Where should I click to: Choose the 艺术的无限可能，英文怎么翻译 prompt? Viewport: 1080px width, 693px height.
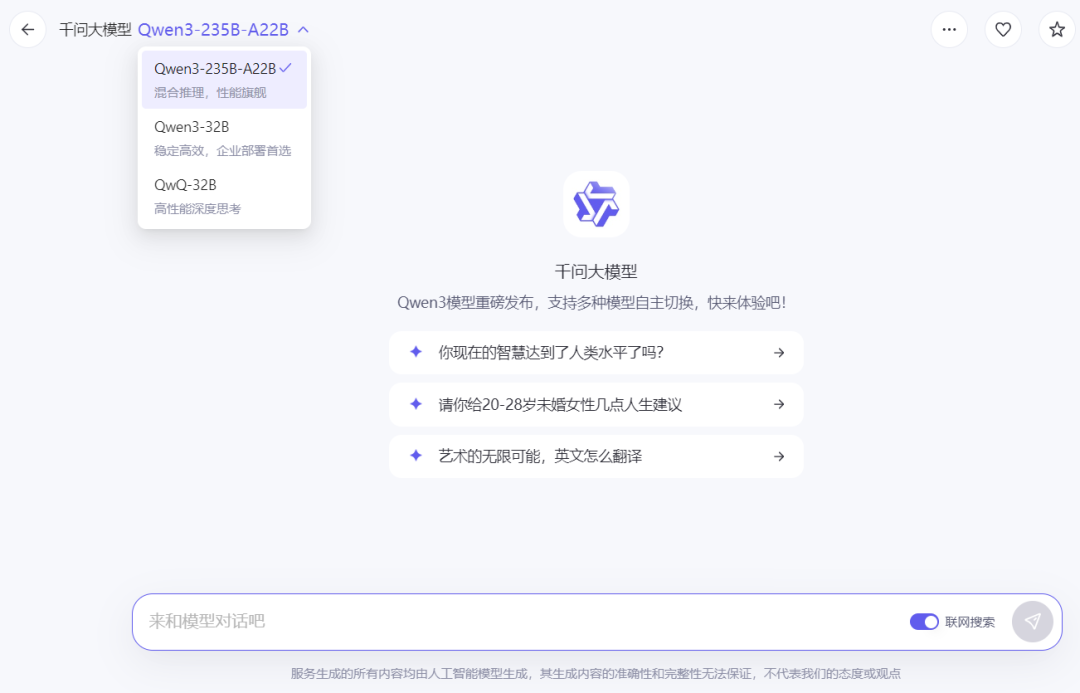[596, 456]
